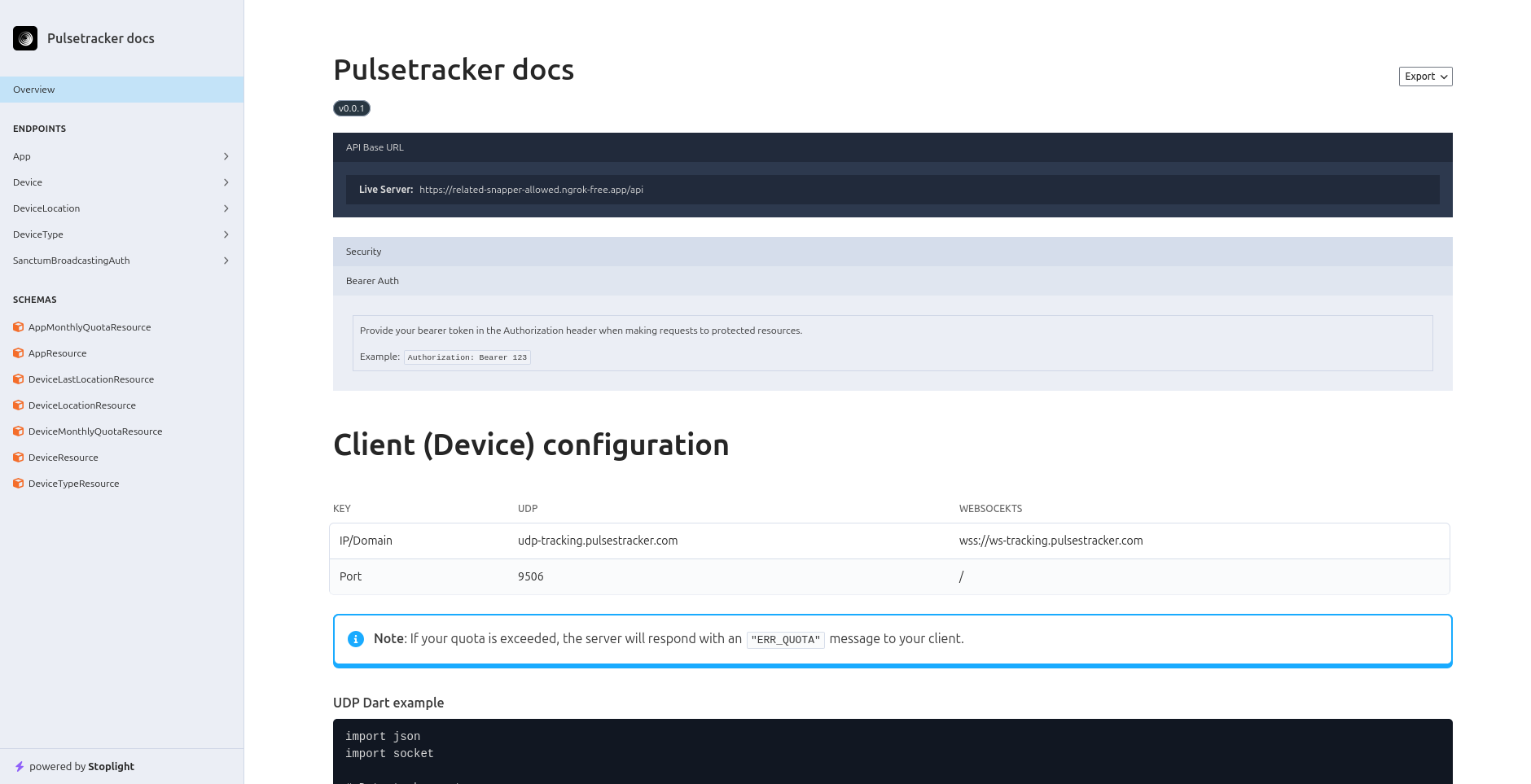Click the Pulsetracker logo icon

tap(25, 38)
